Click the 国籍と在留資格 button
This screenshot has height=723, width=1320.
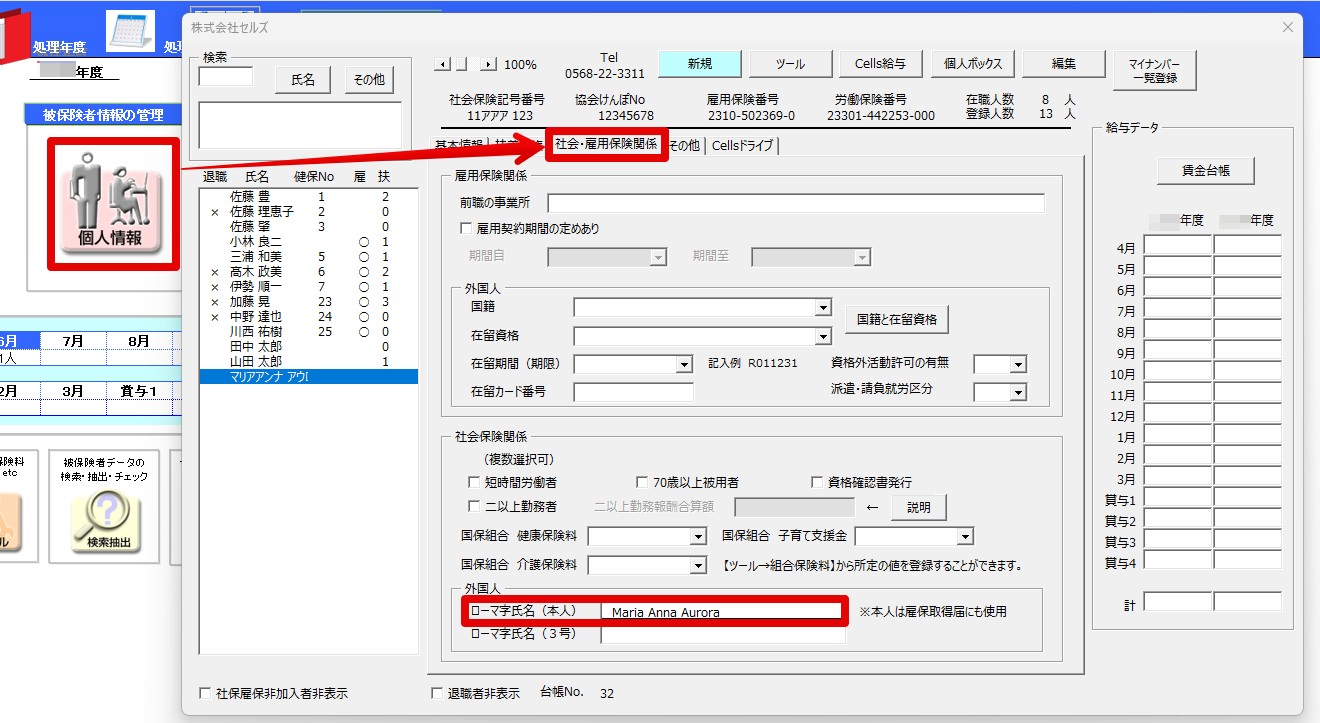pos(897,320)
